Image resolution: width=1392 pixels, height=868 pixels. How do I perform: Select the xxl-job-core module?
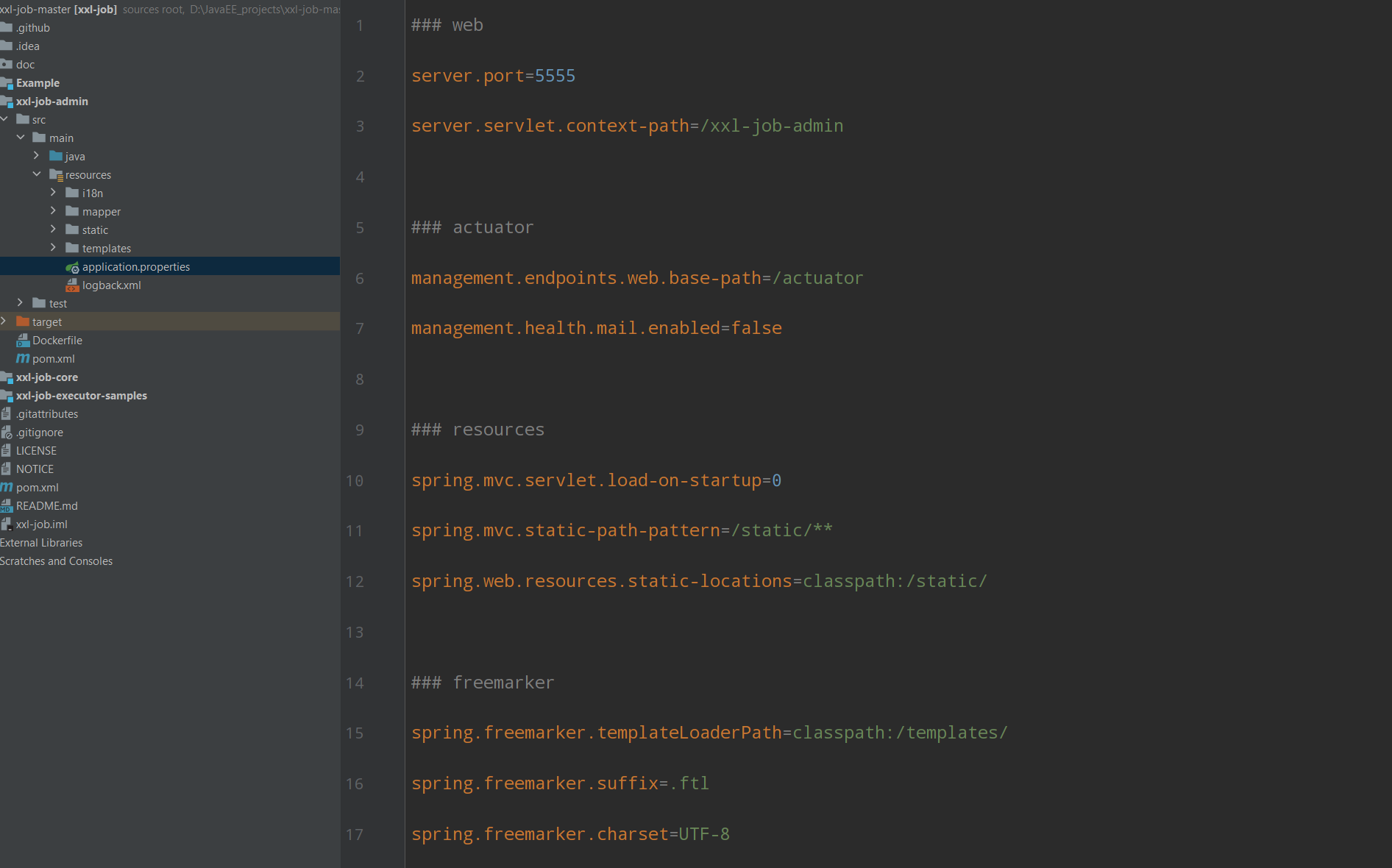[x=47, y=377]
